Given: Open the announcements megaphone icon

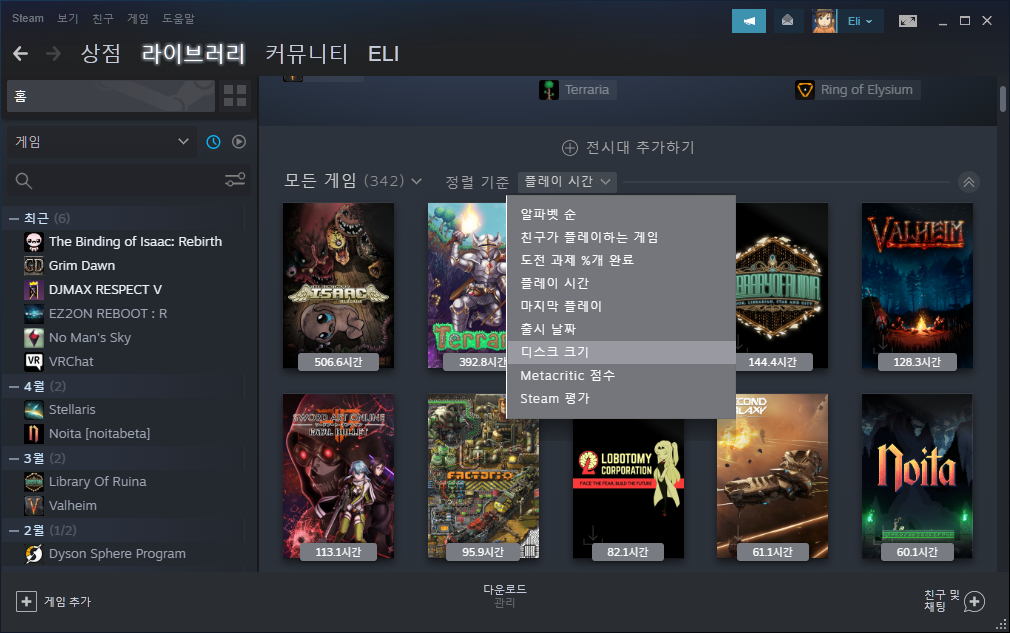Looking at the screenshot, I should 748,21.
